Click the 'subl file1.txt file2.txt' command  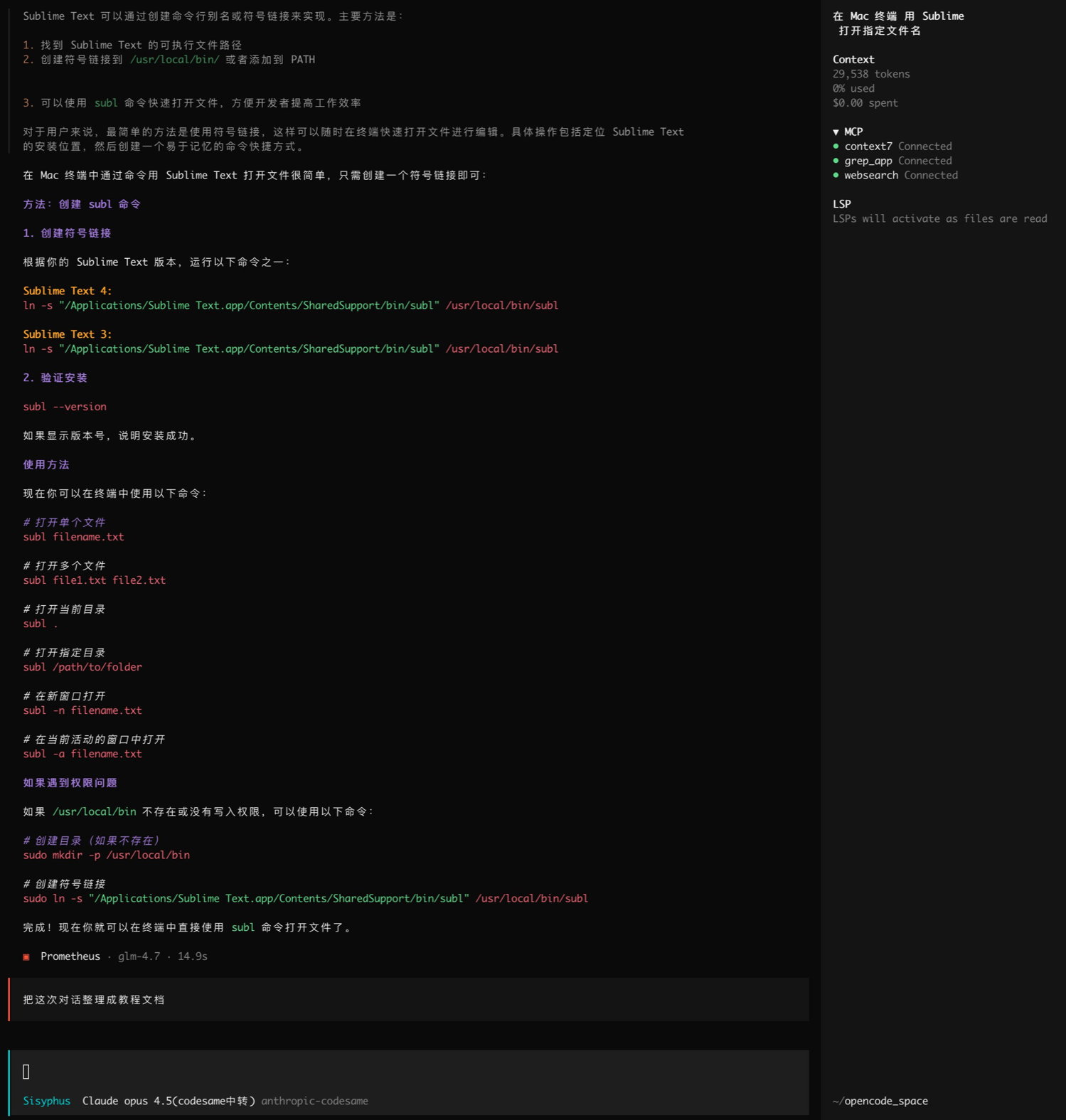click(x=95, y=580)
